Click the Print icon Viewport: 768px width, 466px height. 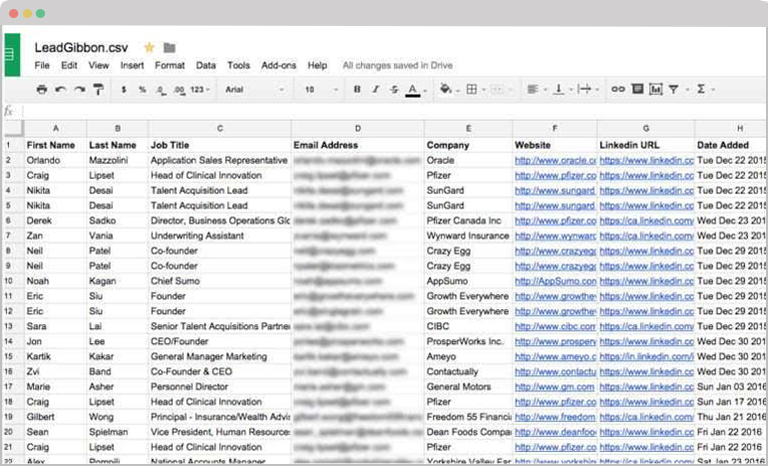pos(42,89)
